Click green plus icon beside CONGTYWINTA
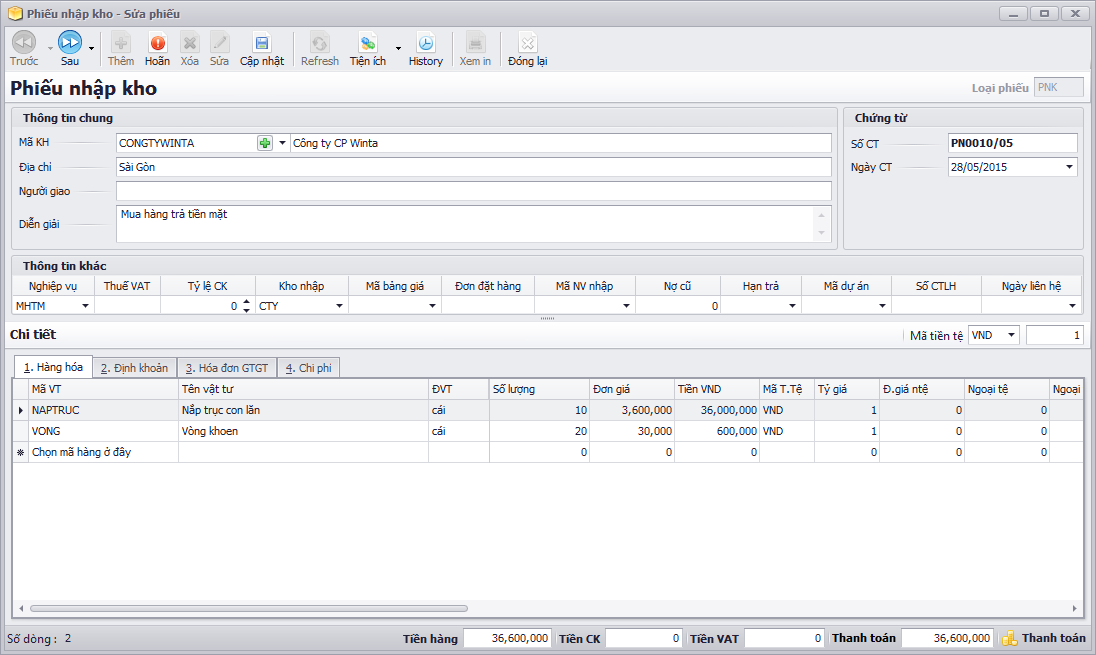Viewport: 1096px width, 655px height. coord(265,143)
